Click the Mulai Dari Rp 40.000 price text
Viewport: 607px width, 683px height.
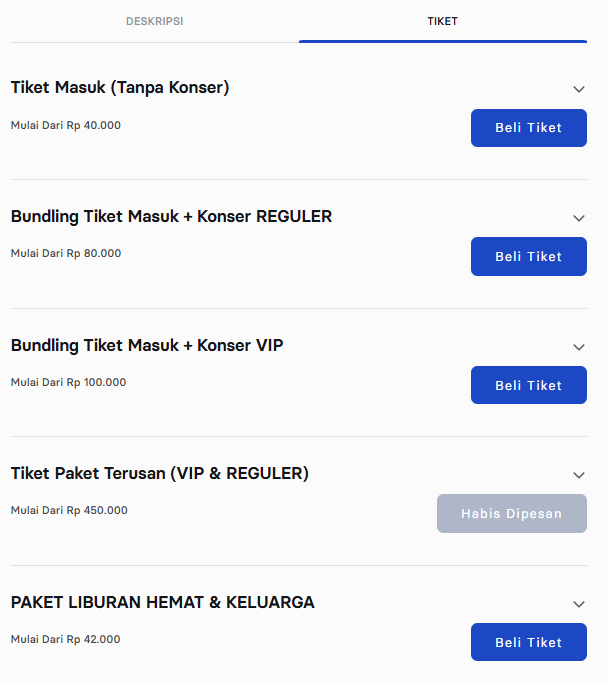pos(66,125)
